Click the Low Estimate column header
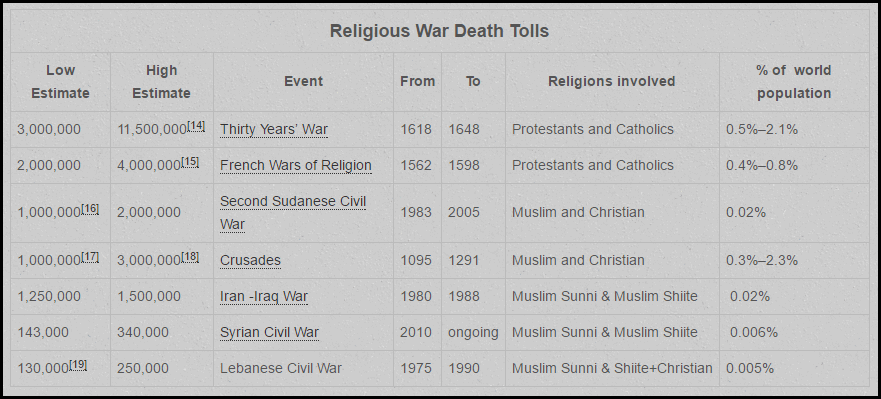881x399 pixels. pyautogui.click(x=60, y=81)
